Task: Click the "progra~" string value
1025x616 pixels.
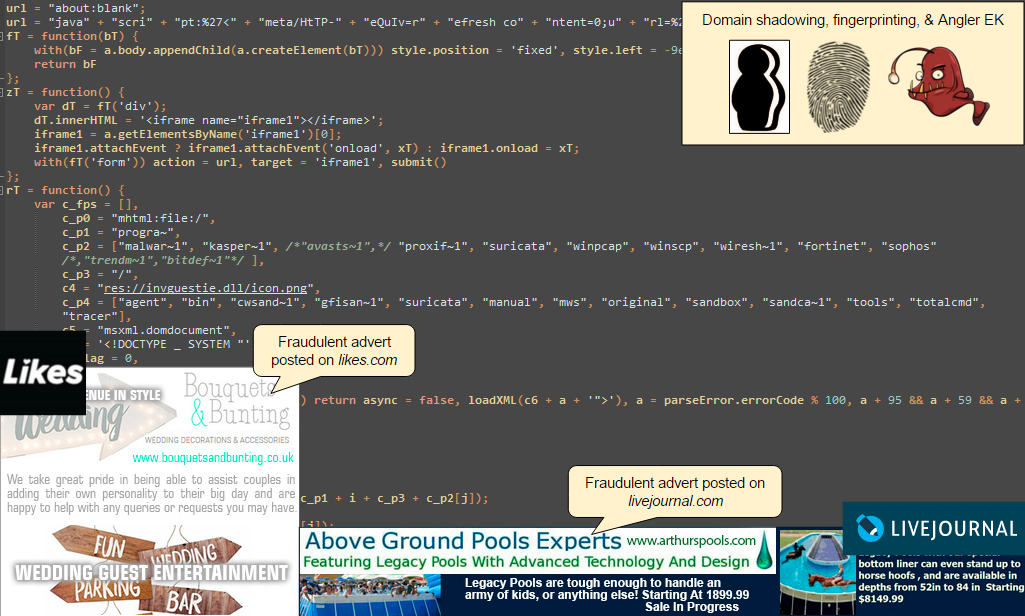Action: 143,232
